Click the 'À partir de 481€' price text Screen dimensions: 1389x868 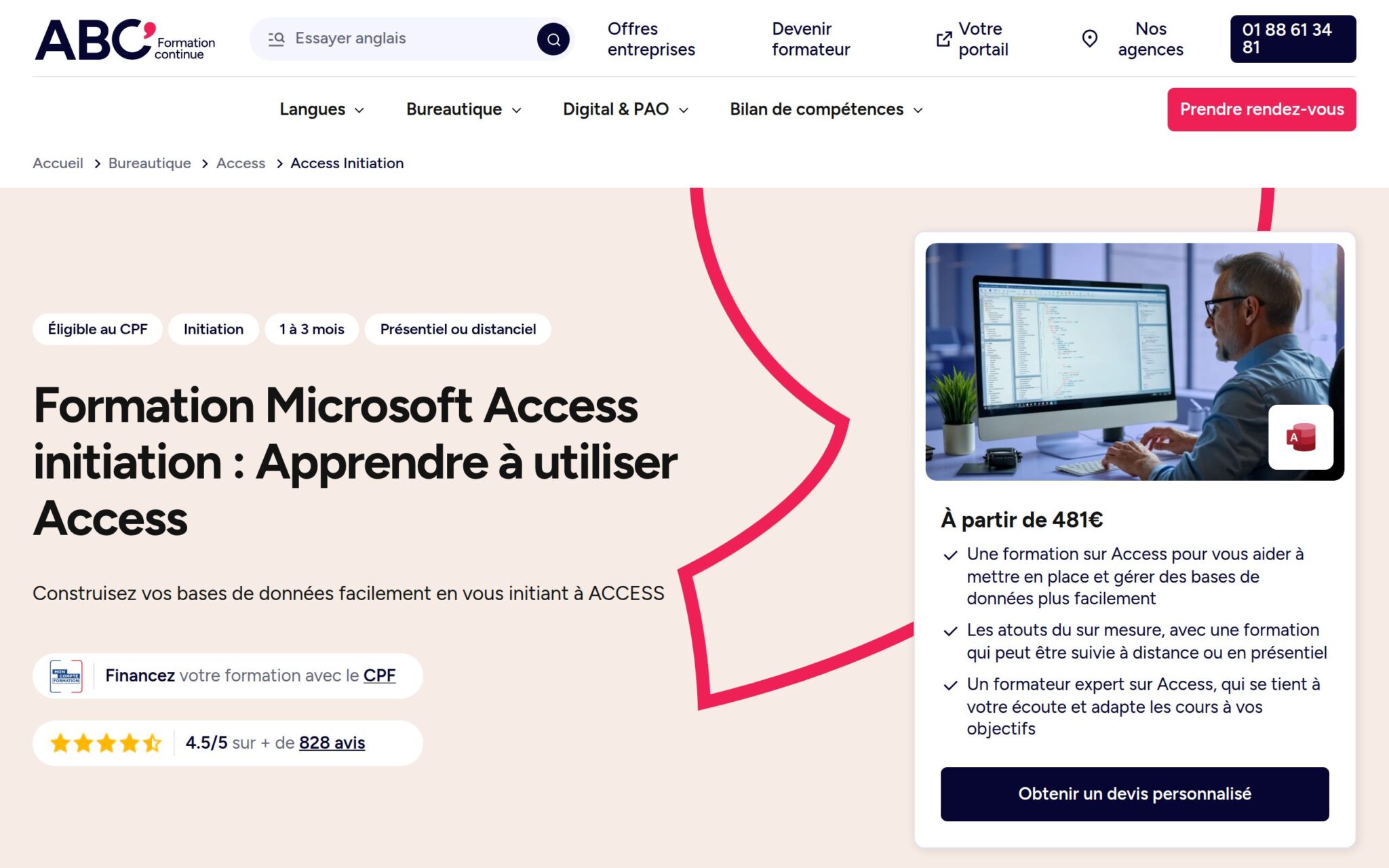pyautogui.click(x=1021, y=520)
